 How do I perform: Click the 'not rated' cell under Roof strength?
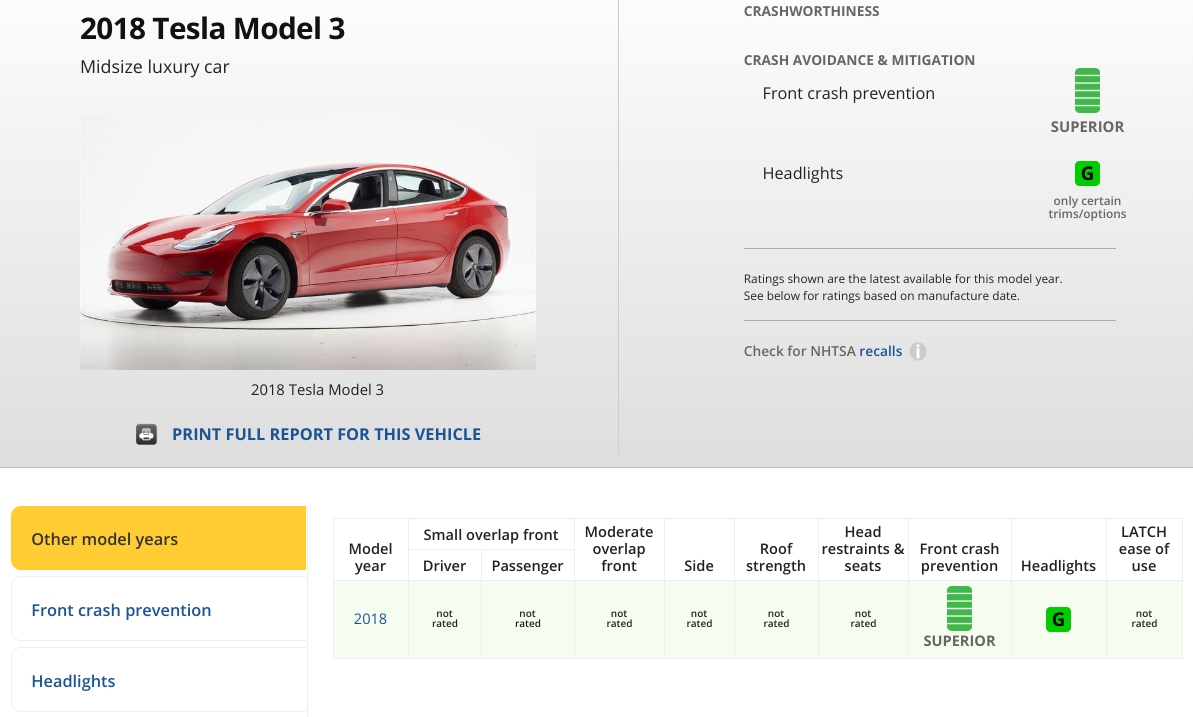(x=775, y=619)
